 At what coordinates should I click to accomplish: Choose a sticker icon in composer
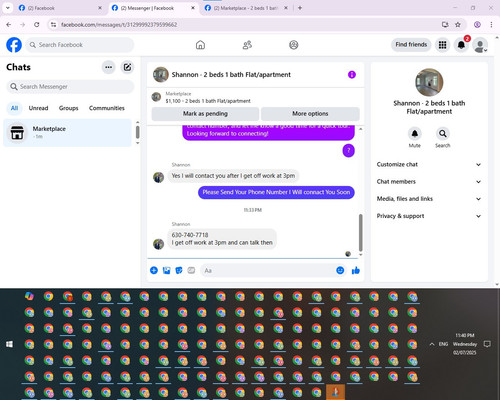tap(179, 270)
